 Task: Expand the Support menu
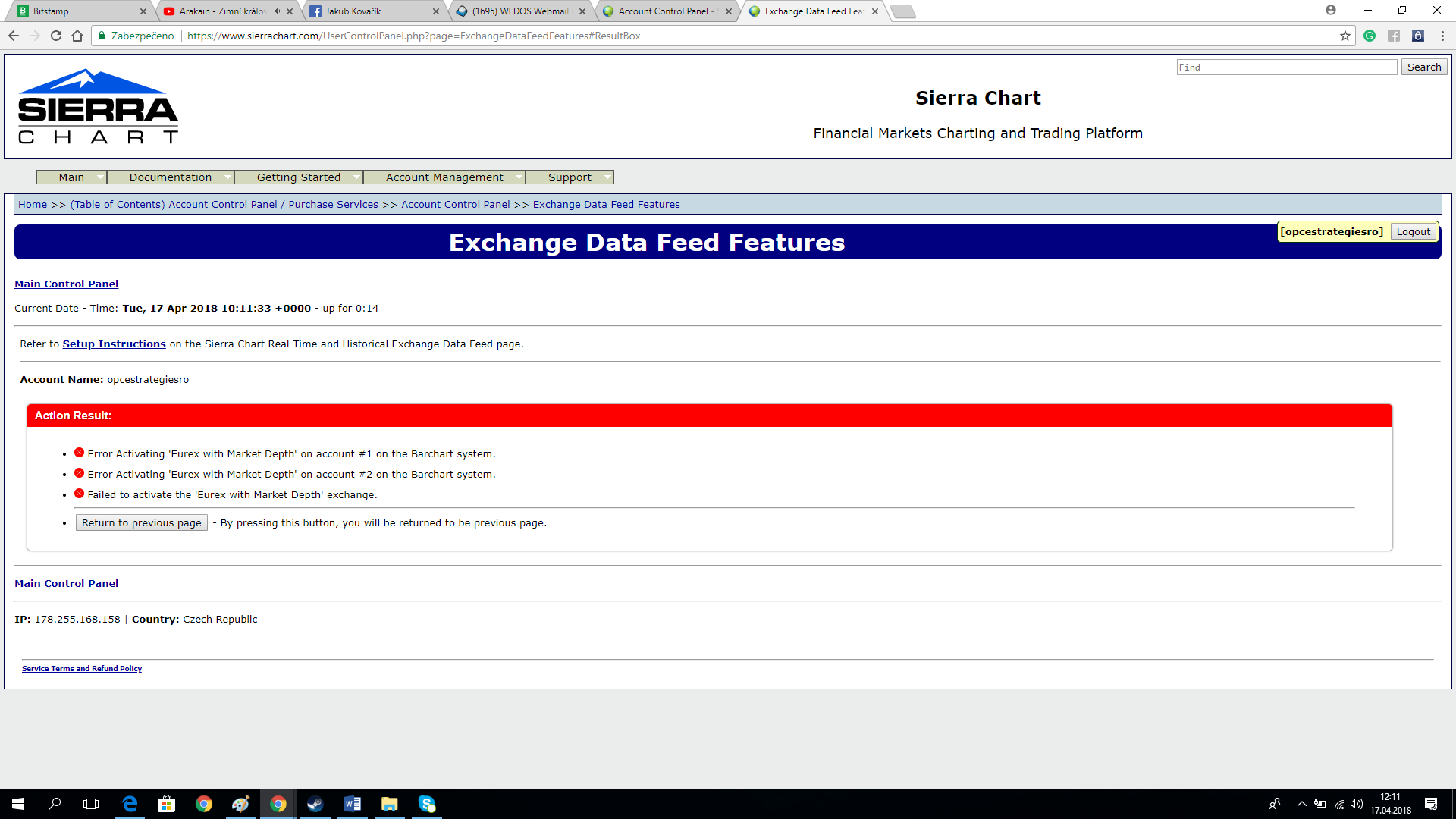pyautogui.click(x=570, y=177)
